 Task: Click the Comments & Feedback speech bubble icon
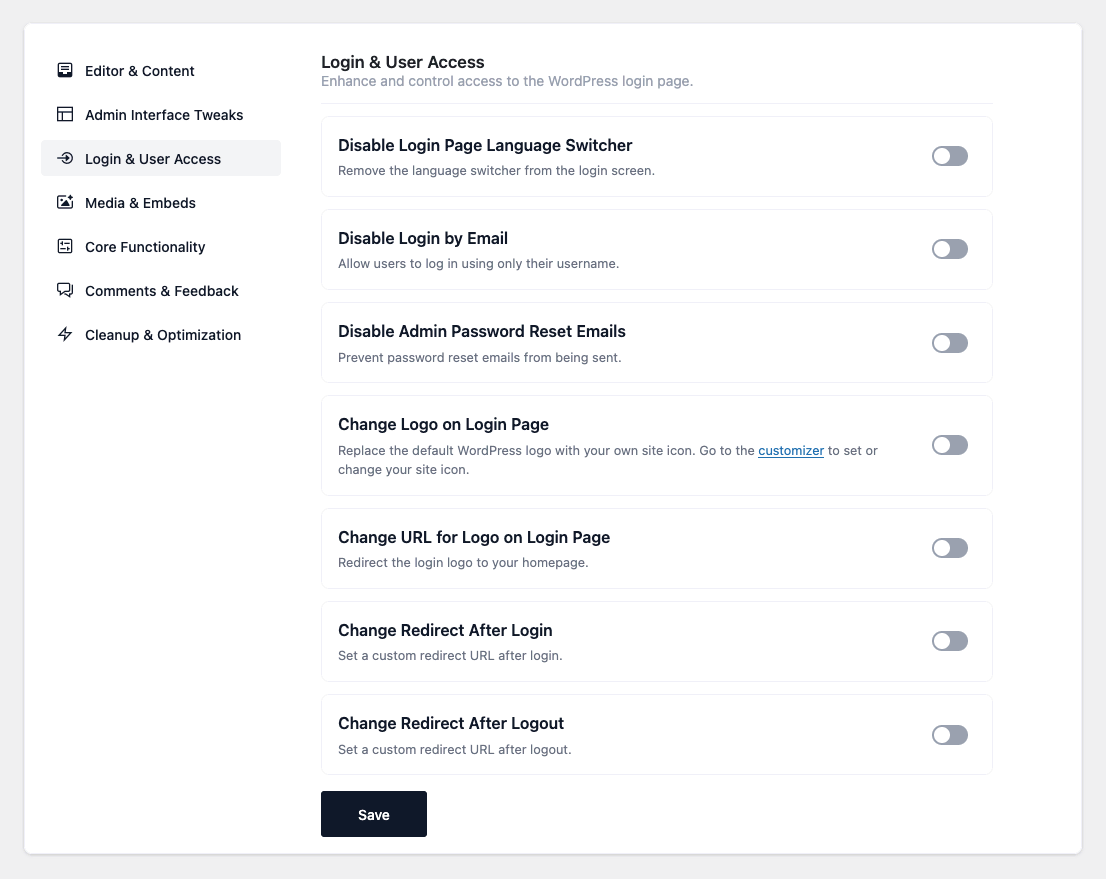tap(65, 291)
